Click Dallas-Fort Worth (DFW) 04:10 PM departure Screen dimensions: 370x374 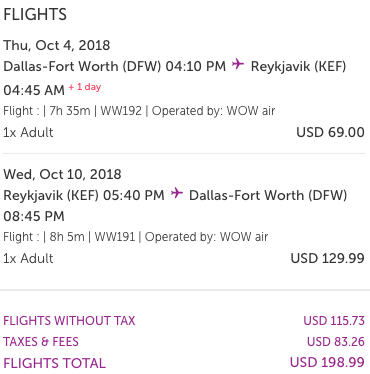click(114, 66)
